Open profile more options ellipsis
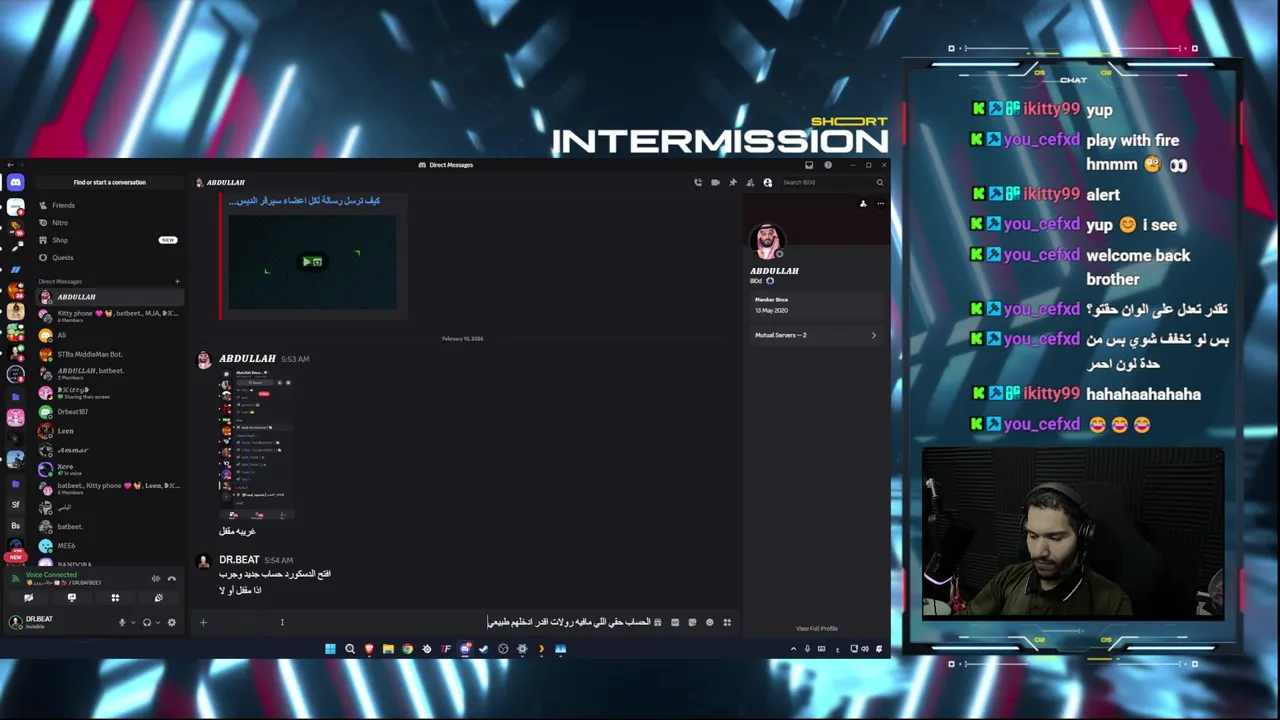1280x720 pixels. click(880, 204)
